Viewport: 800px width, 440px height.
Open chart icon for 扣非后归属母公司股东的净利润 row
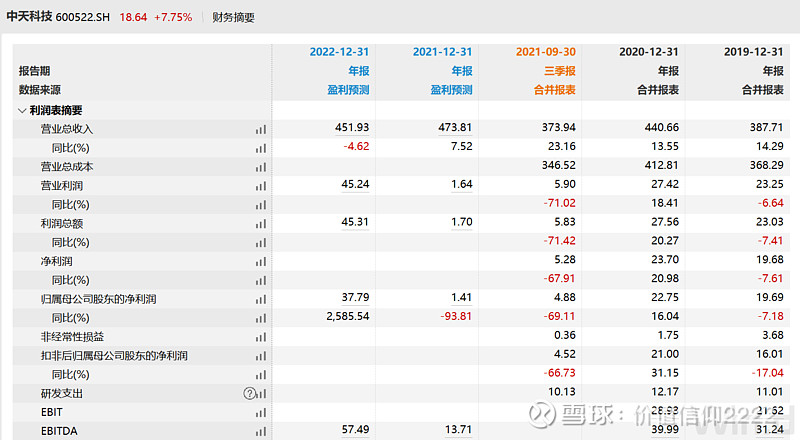(x=261, y=356)
